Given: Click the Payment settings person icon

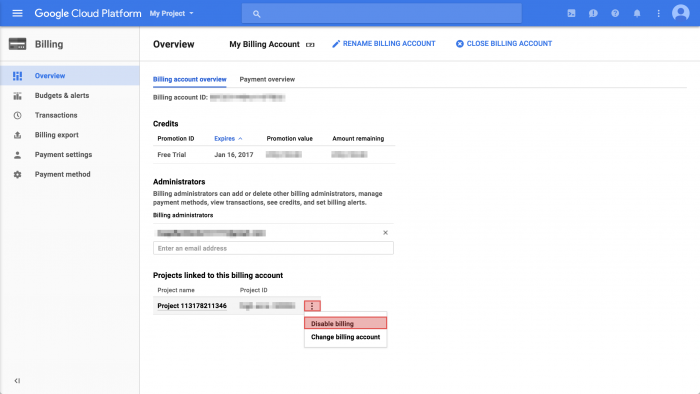Looking at the screenshot, I should [17, 155].
